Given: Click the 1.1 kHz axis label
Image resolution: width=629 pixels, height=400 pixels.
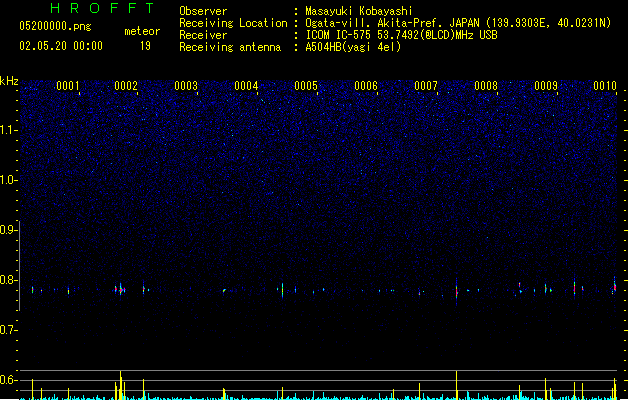Looking at the screenshot, I should point(8,130).
